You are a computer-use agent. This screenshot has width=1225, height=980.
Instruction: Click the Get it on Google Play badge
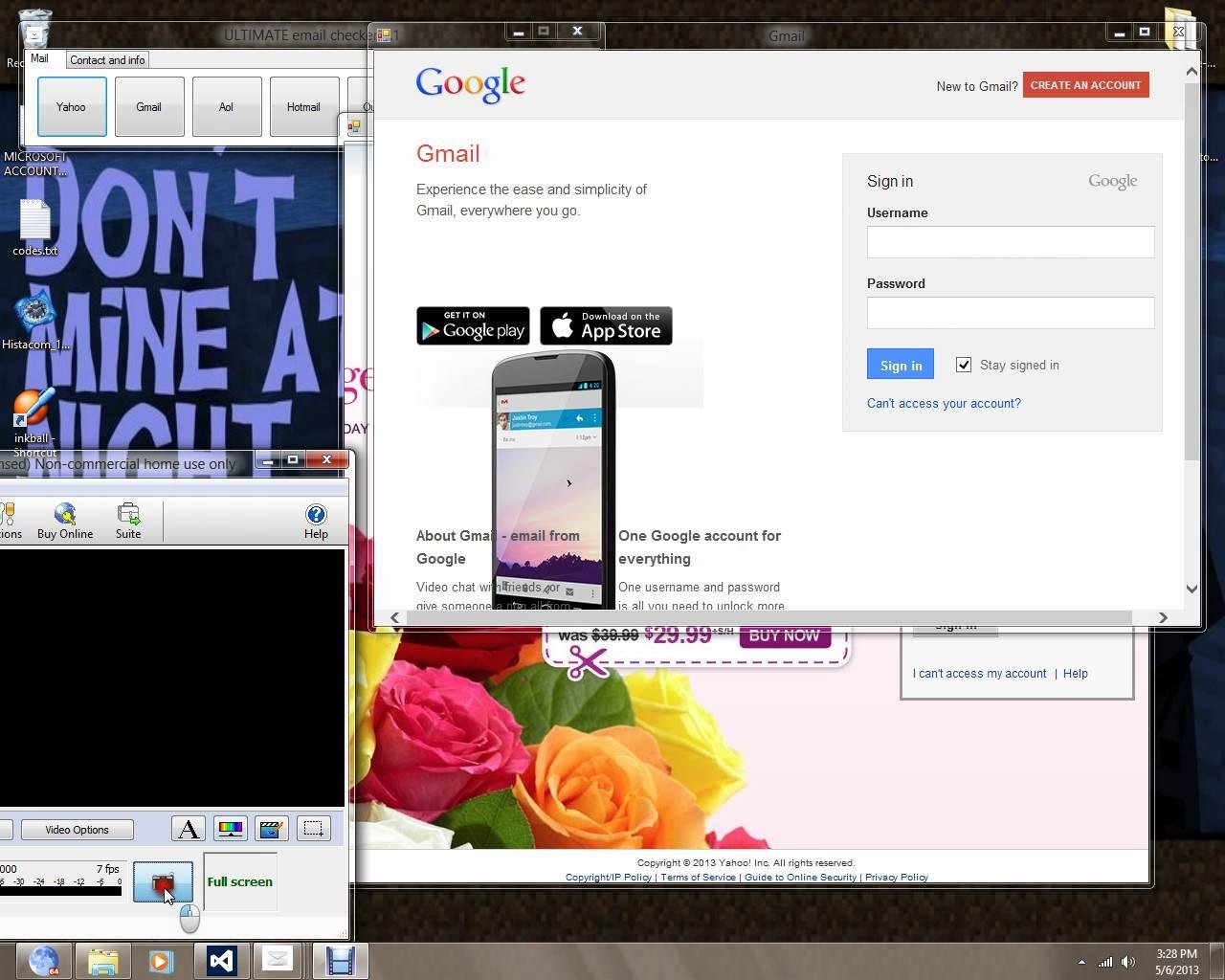473,325
